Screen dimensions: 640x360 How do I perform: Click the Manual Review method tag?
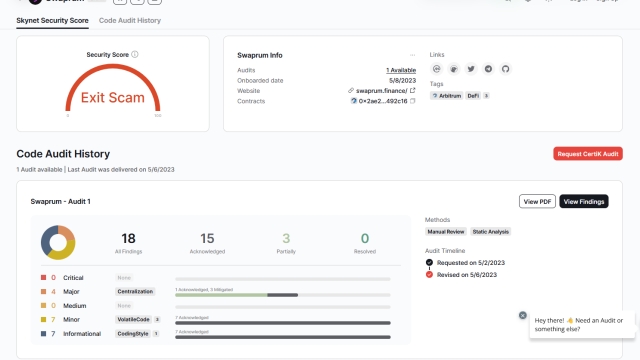click(446, 232)
